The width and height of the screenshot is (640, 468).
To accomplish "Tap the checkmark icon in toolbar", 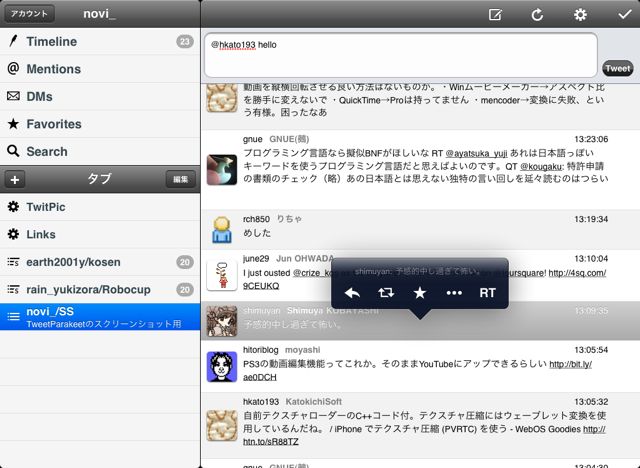I will (x=624, y=15).
